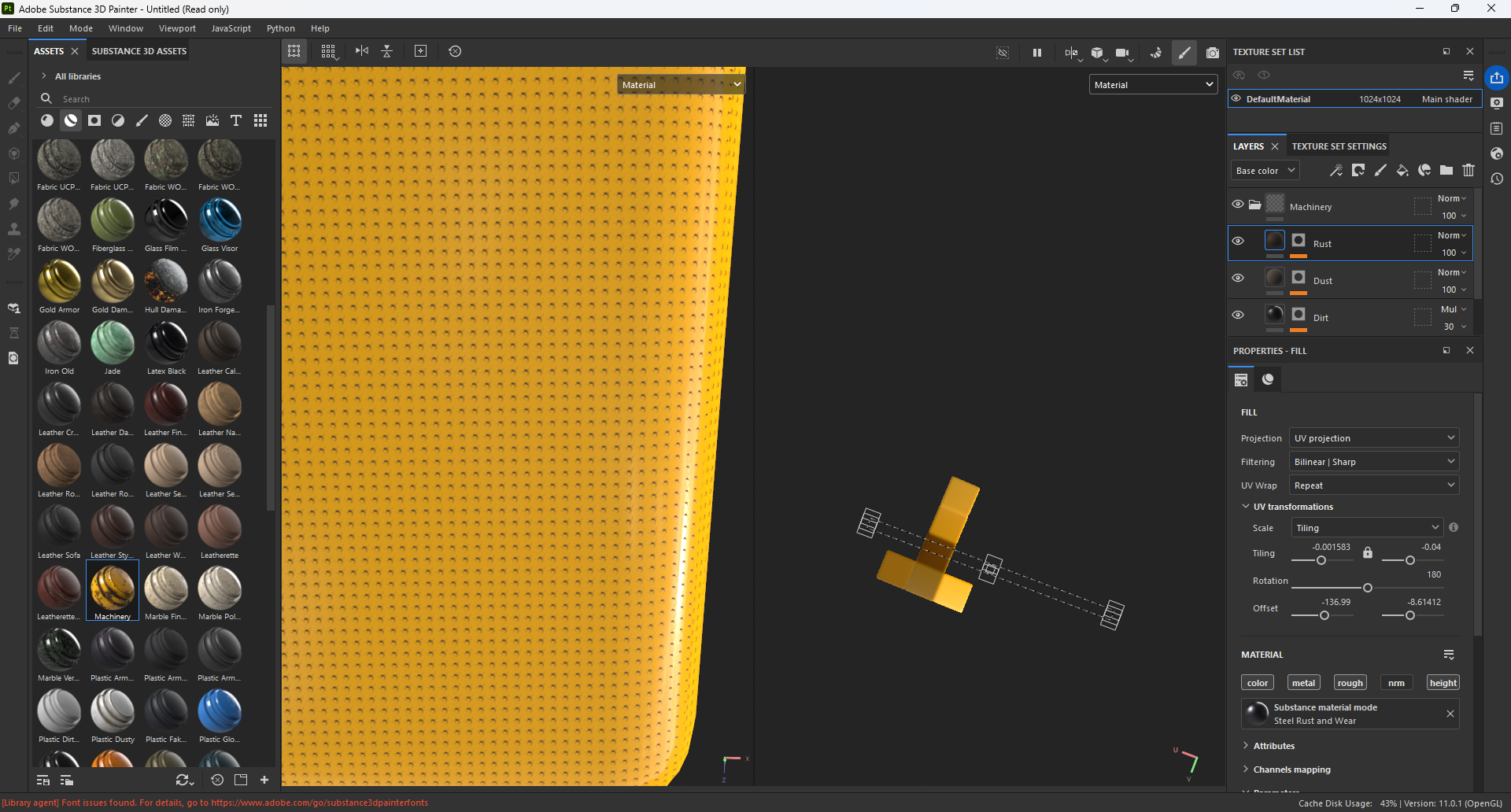The width and height of the screenshot is (1511, 812).
Task: Add a paint layer with the brush icon
Action: click(x=1380, y=170)
